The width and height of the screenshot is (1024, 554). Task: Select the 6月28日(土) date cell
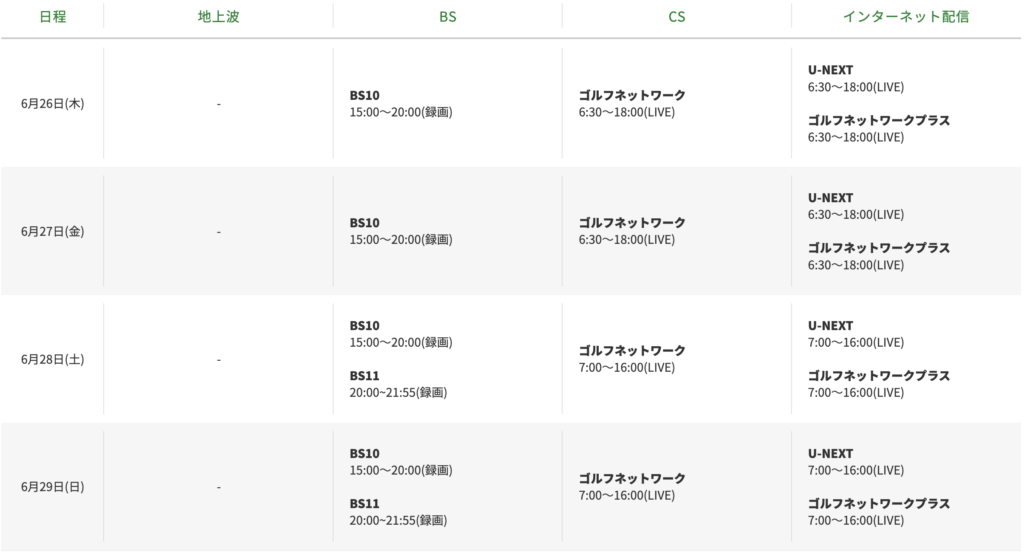click(x=52, y=360)
